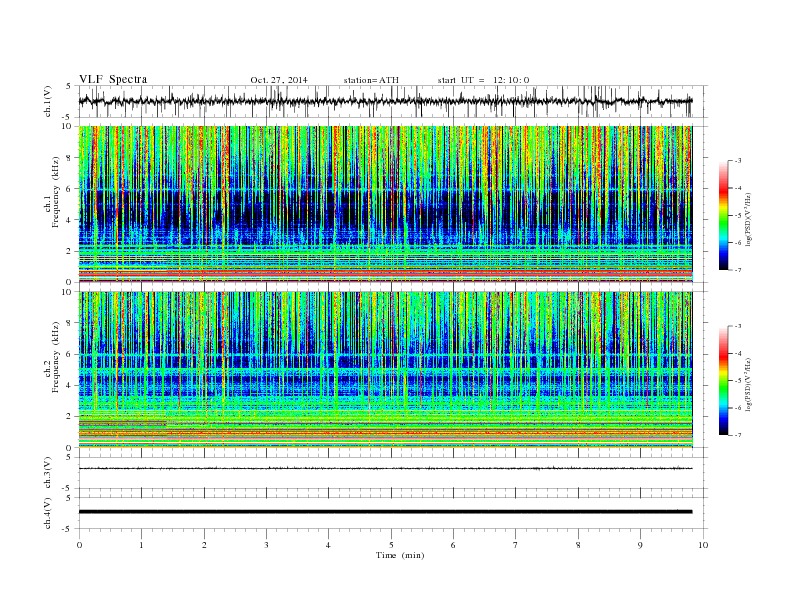
Task: Click the '-7' tick on ch.1 colorbar
Action: (738, 270)
